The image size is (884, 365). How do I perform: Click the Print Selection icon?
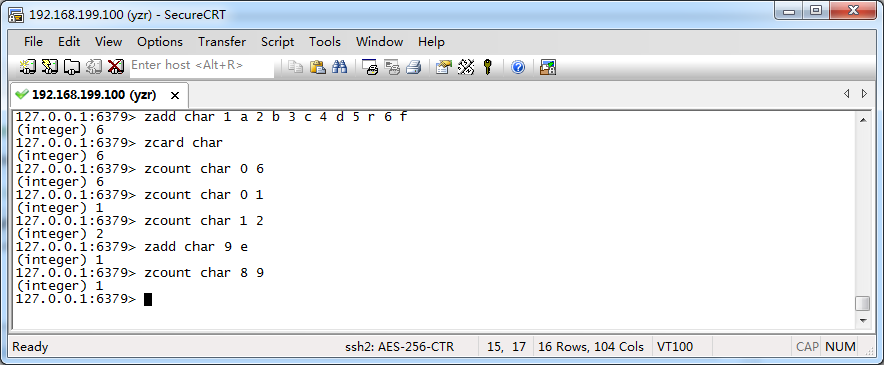pos(391,67)
